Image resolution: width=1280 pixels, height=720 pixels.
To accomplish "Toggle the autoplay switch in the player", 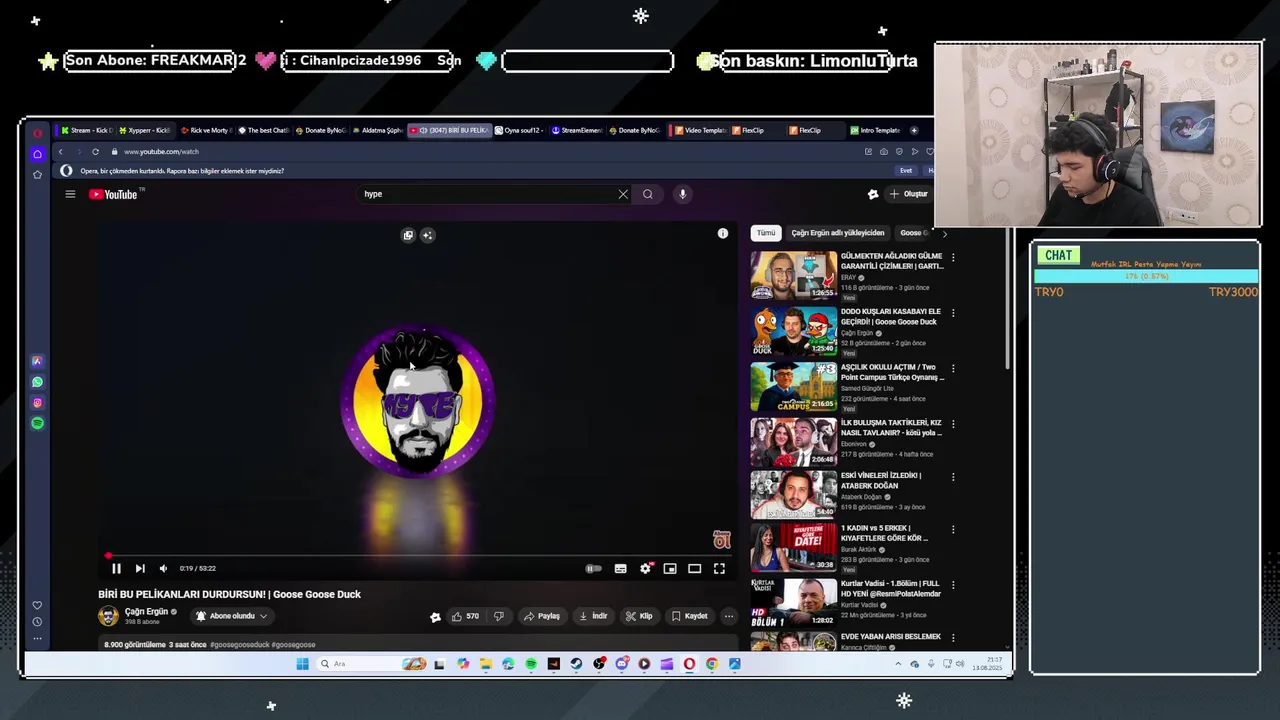I will click(x=593, y=568).
